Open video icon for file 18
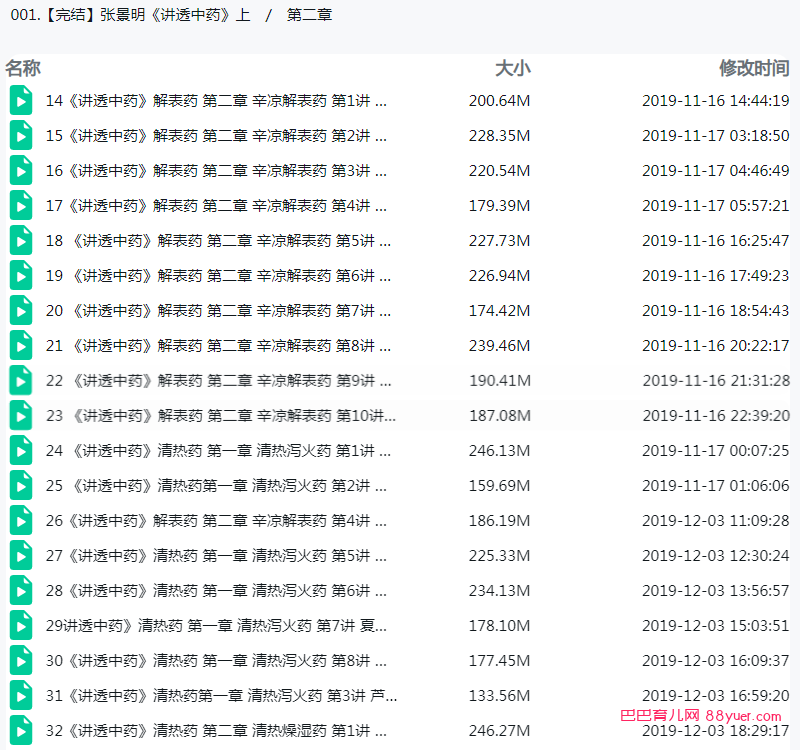This screenshot has width=800, height=750. point(21,241)
